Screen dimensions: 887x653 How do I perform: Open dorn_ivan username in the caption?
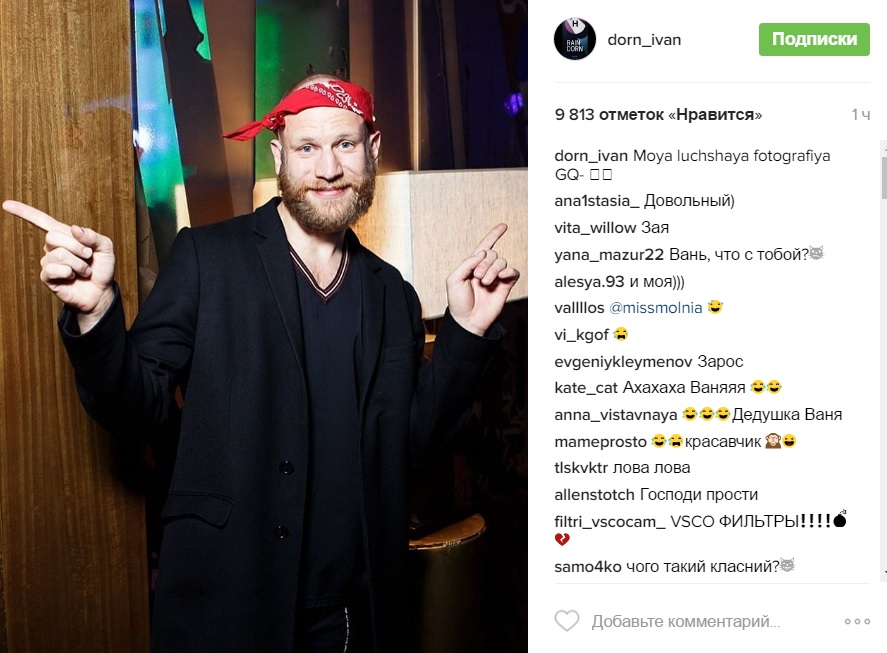coord(591,156)
